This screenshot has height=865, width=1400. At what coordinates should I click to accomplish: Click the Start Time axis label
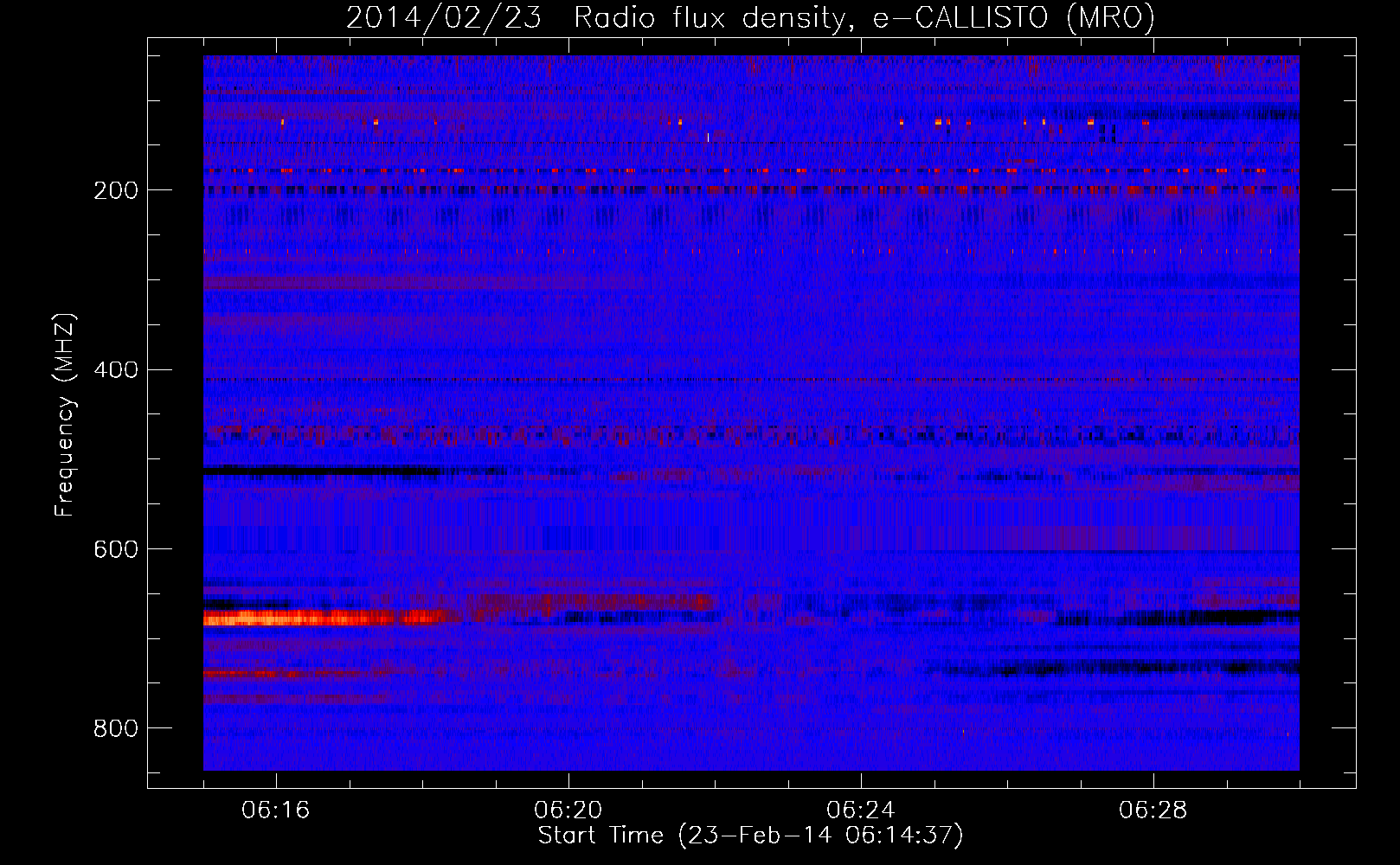coord(750,836)
